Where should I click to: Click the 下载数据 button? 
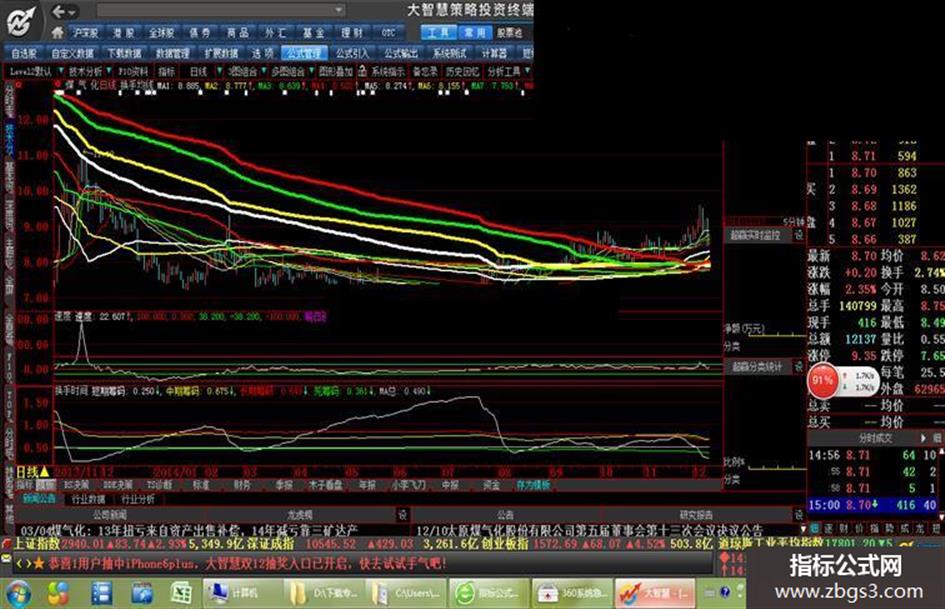pyautogui.click(x=124, y=53)
